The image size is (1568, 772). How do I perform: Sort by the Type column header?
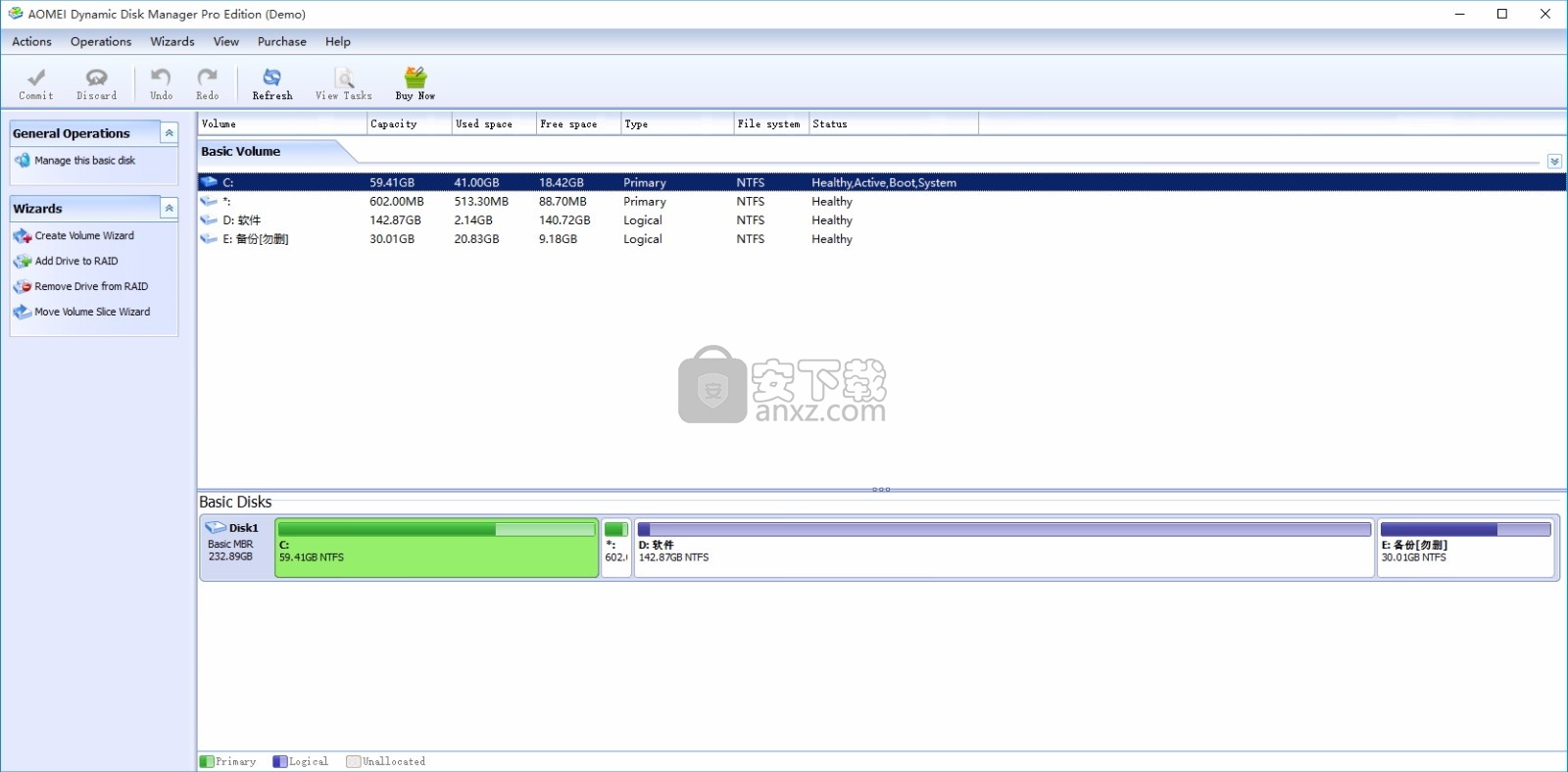[x=677, y=124]
